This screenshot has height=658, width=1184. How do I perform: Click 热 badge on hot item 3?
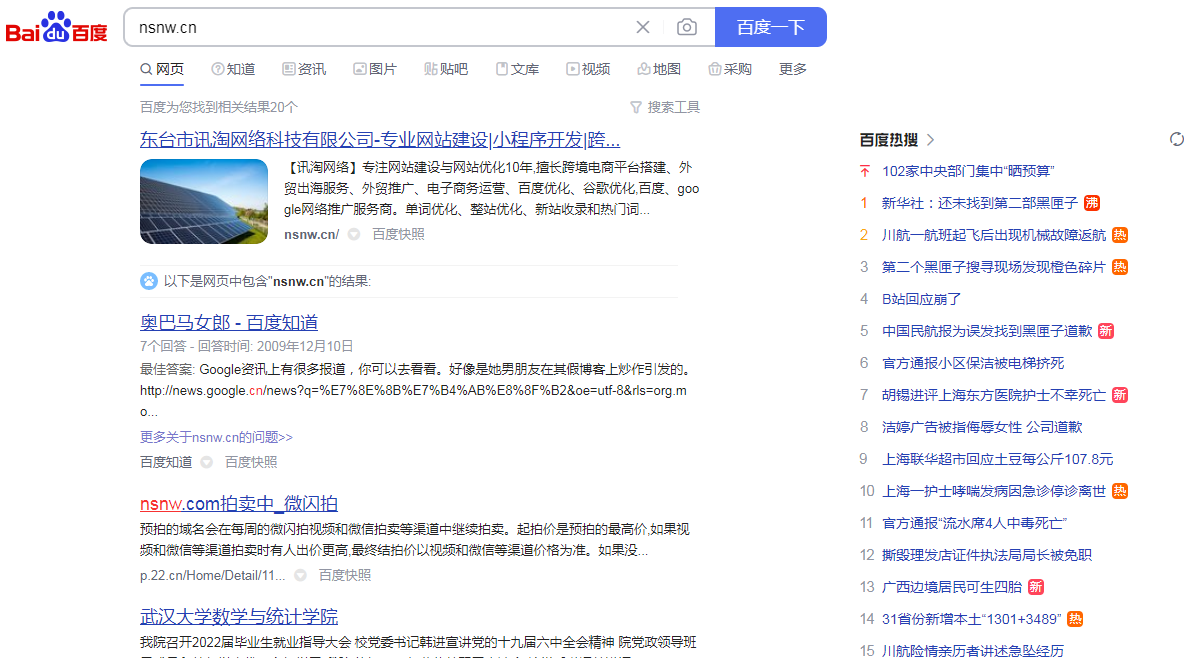click(1120, 267)
